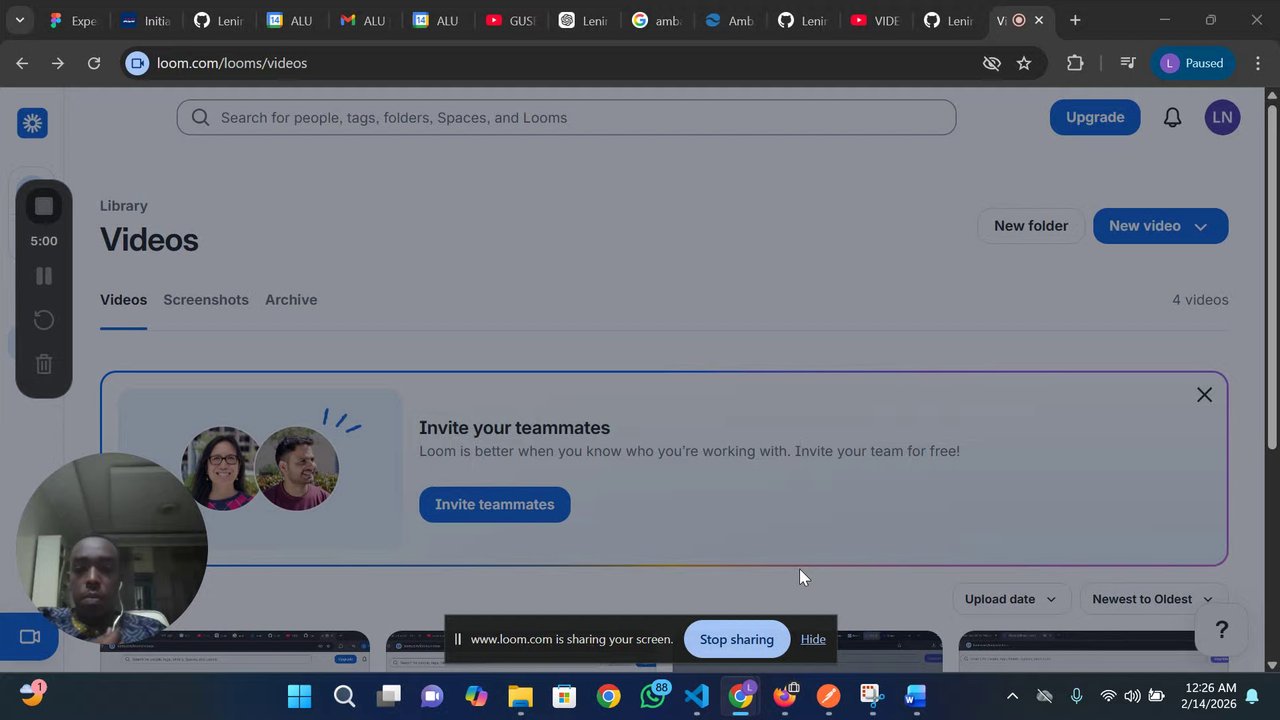
Task: Click the Upgrade button
Action: pos(1095,117)
